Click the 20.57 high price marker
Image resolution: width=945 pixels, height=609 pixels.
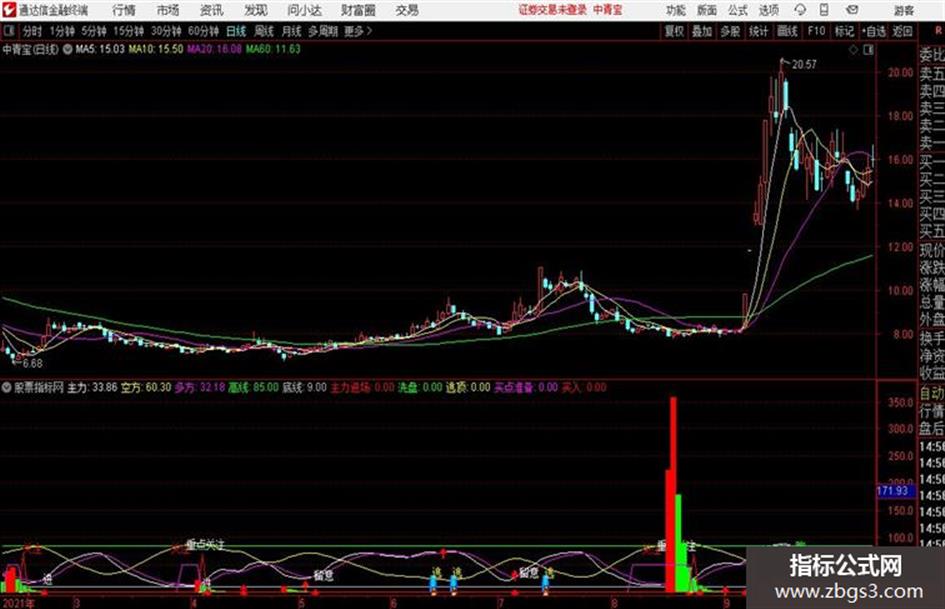click(804, 65)
